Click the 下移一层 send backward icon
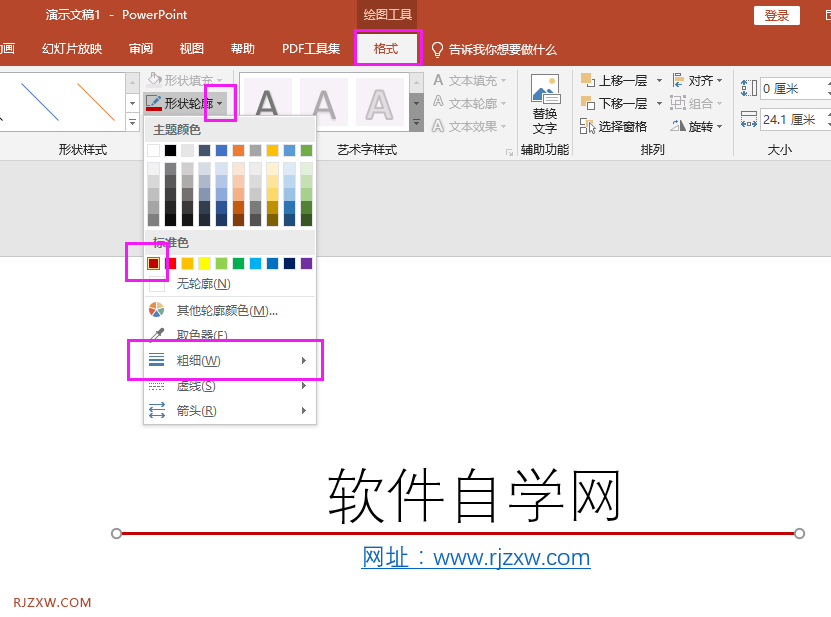This screenshot has height=617, width=831. pos(588,102)
